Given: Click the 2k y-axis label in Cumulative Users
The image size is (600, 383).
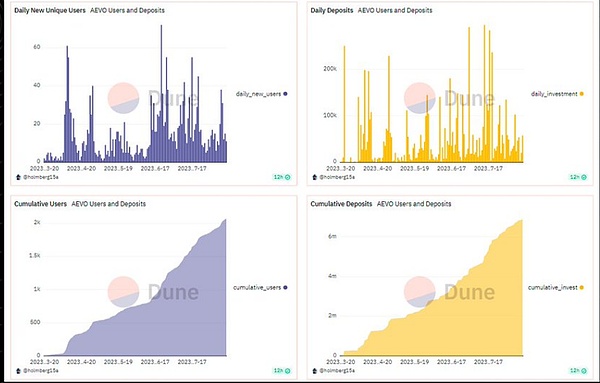Looking at the screenshot, I should [37, 222].
